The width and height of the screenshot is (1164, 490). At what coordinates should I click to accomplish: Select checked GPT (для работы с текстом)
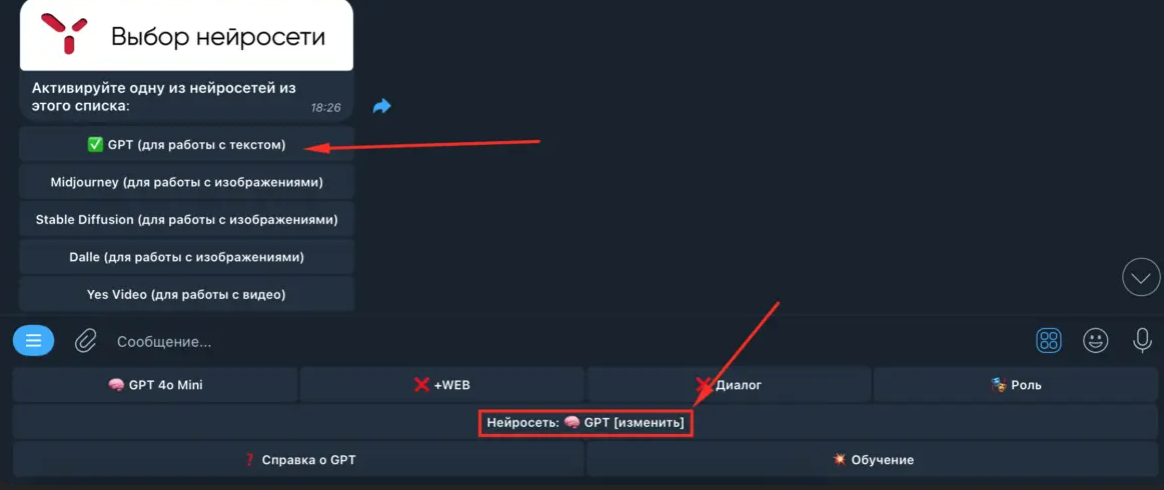pos(186,146)
